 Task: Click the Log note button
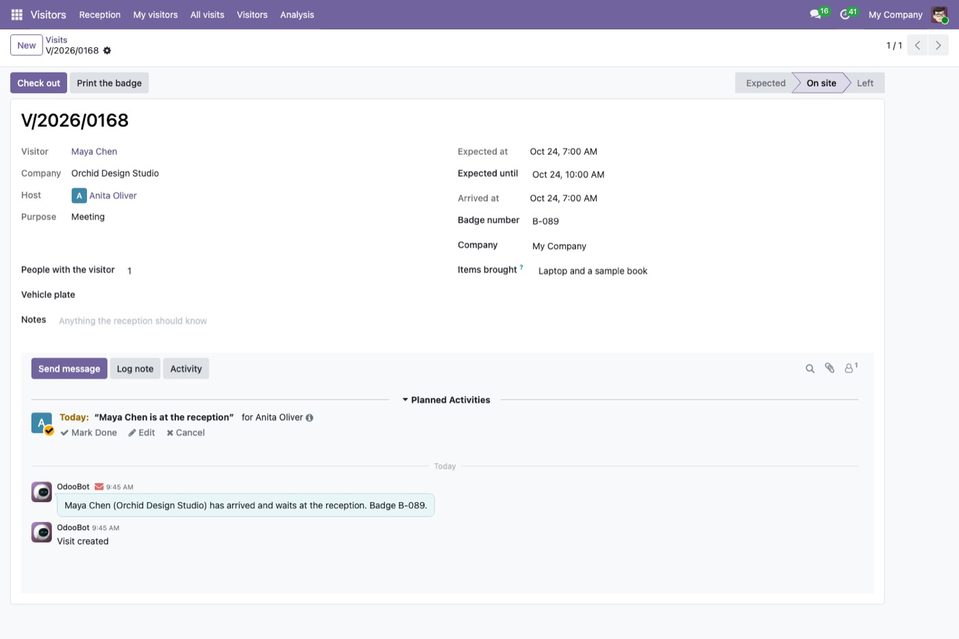tap(135, 369)
